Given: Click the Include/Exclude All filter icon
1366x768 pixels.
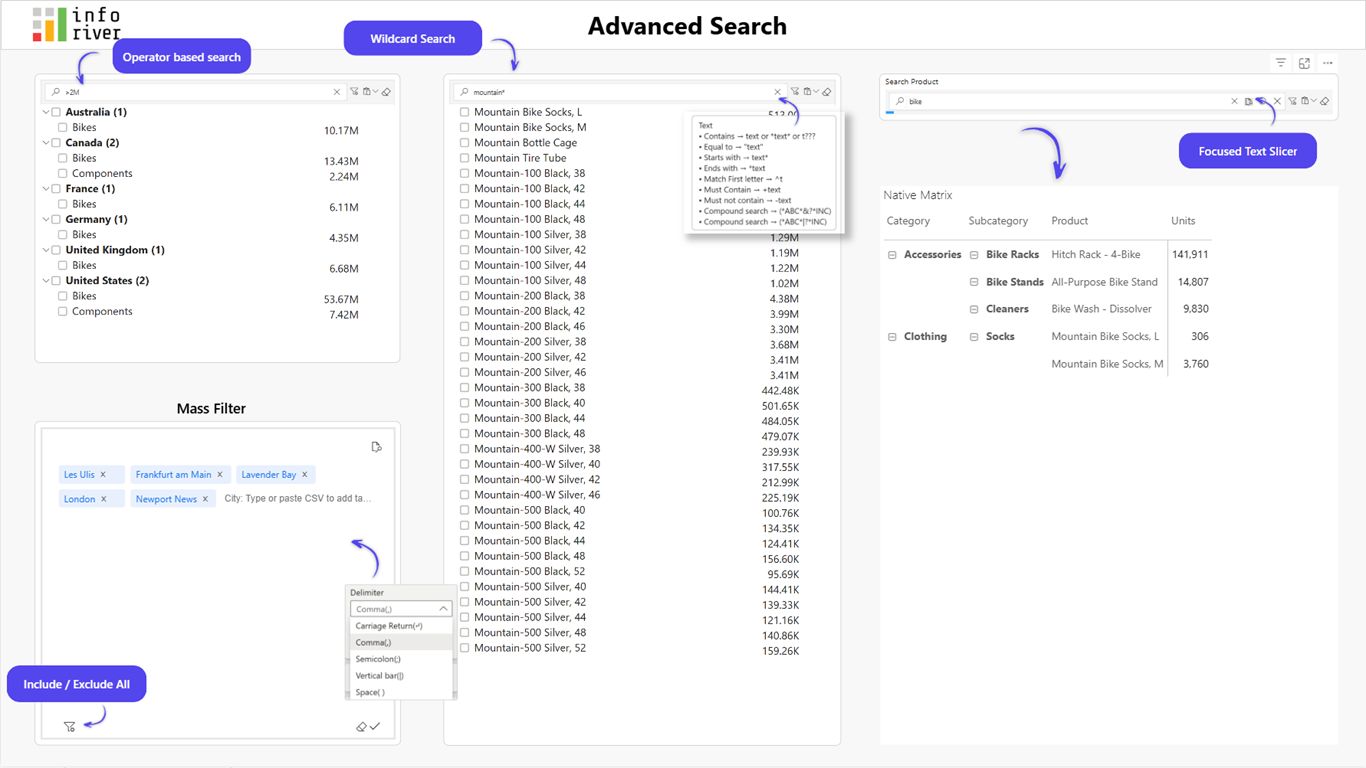Looking at the screenshot, I should pyautogui.click(x=69, y=727).
